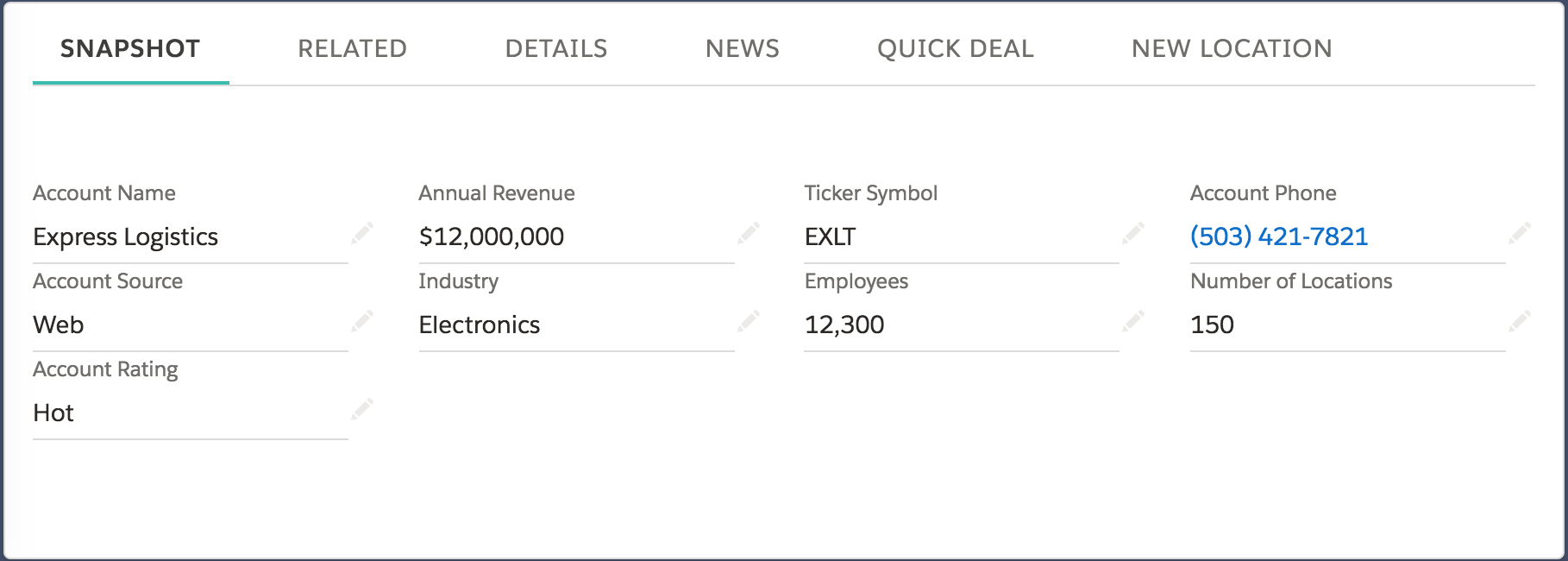Image resolution: width=1568 pixels, height=561 pixels.
Task: Click the Hot account rating value
Action: [53, 413]
